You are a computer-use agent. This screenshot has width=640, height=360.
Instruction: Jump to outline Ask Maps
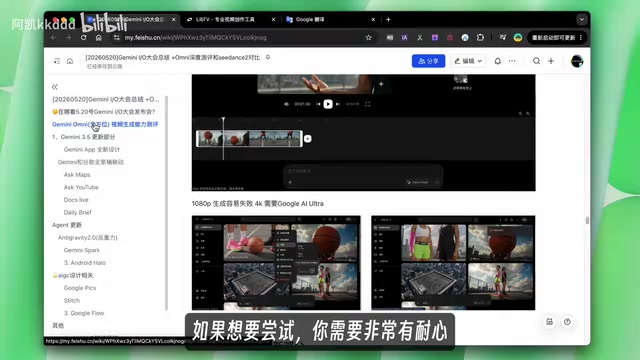(77, 175)
